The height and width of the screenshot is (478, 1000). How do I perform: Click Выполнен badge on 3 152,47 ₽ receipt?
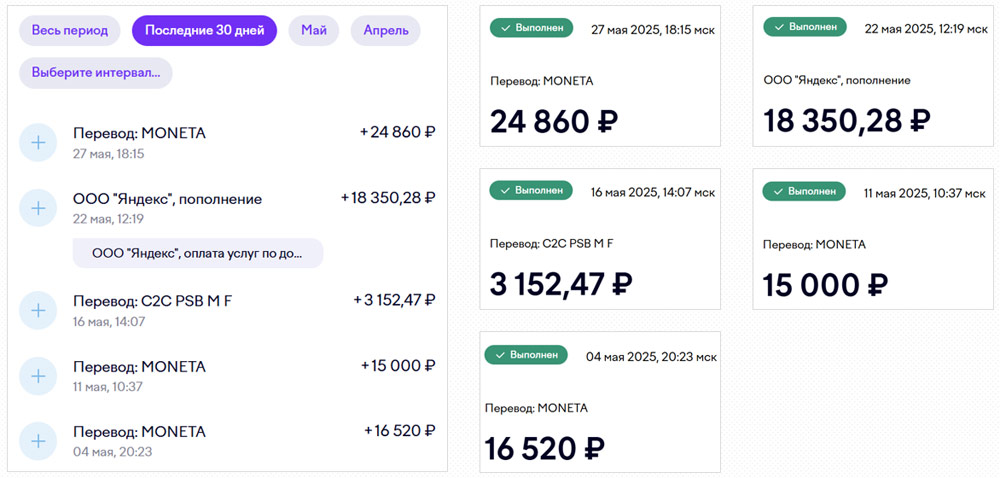tap(531, 190)
